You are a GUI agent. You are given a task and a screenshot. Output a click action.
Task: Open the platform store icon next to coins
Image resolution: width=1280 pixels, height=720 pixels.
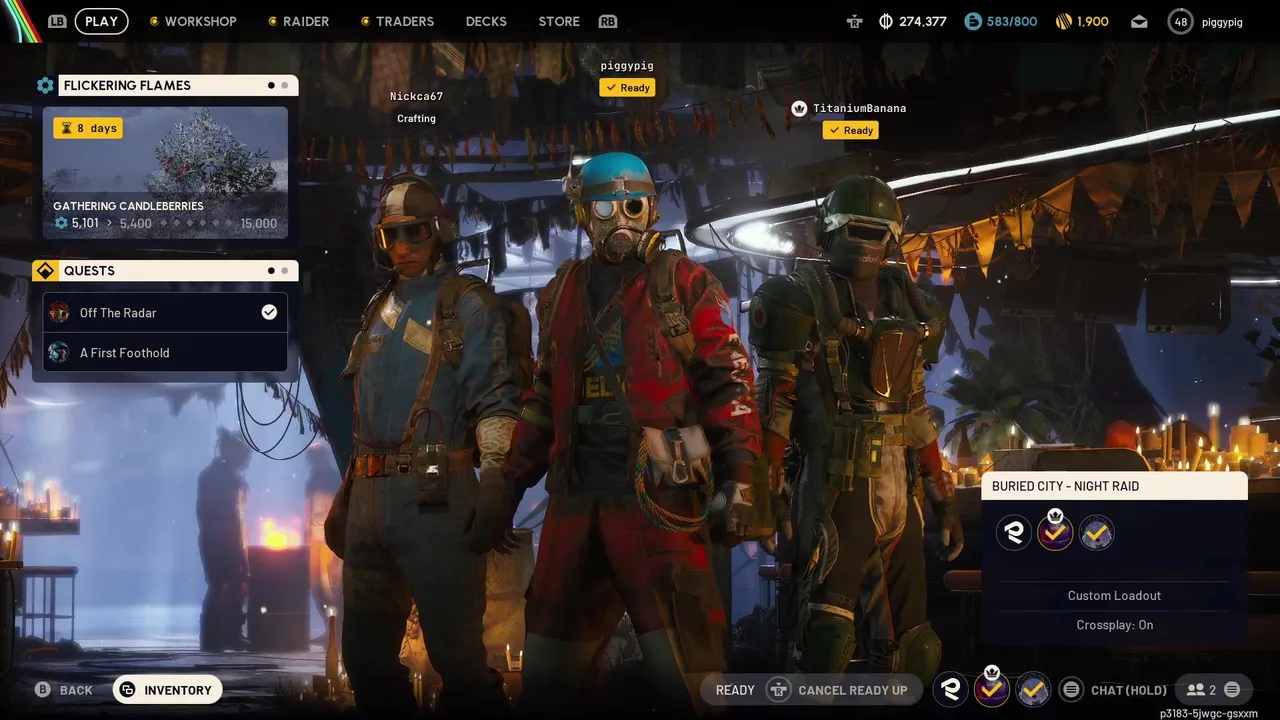pos(853,21)
